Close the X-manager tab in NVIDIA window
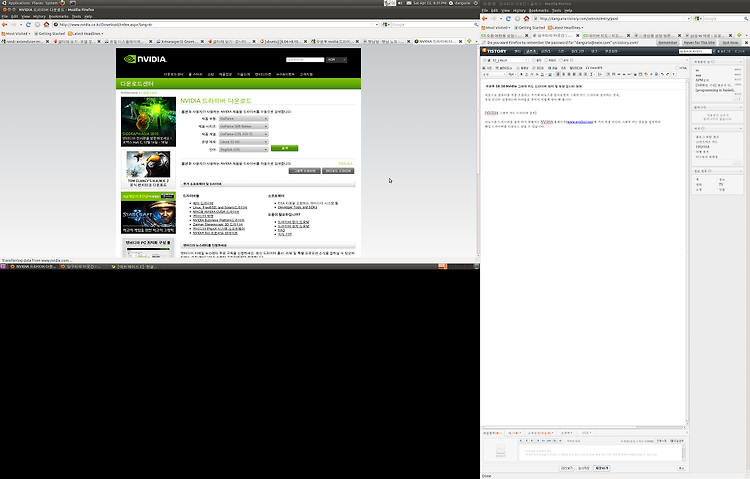750x479 pixels. [x=202, y=42]
